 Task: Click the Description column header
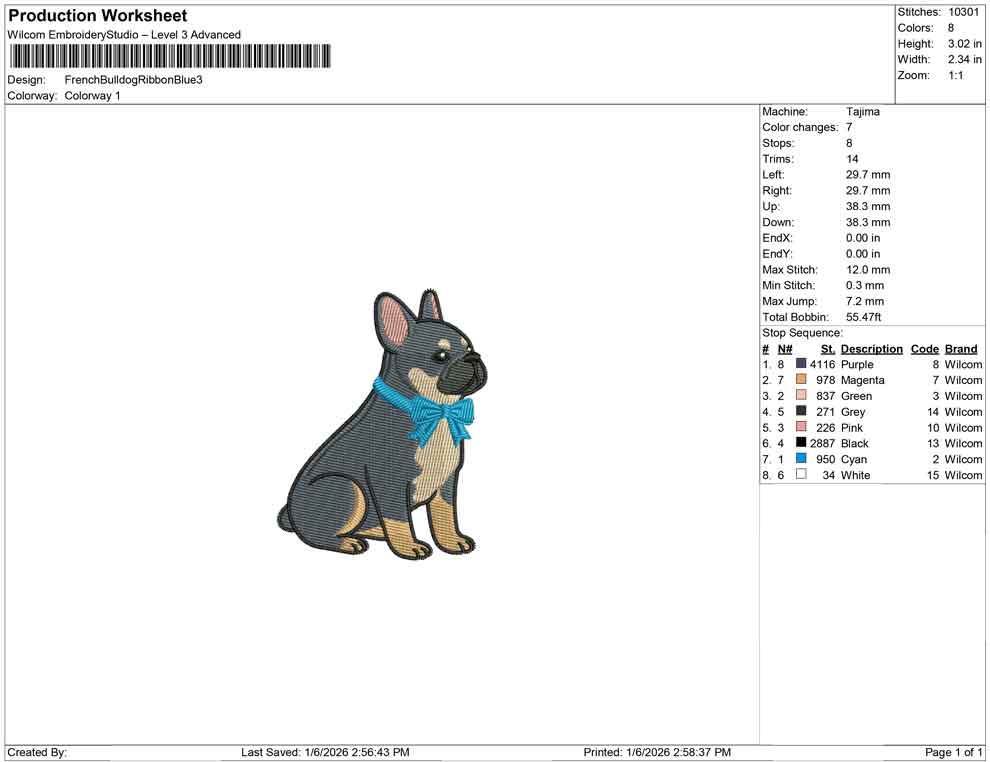pos(871,348)
